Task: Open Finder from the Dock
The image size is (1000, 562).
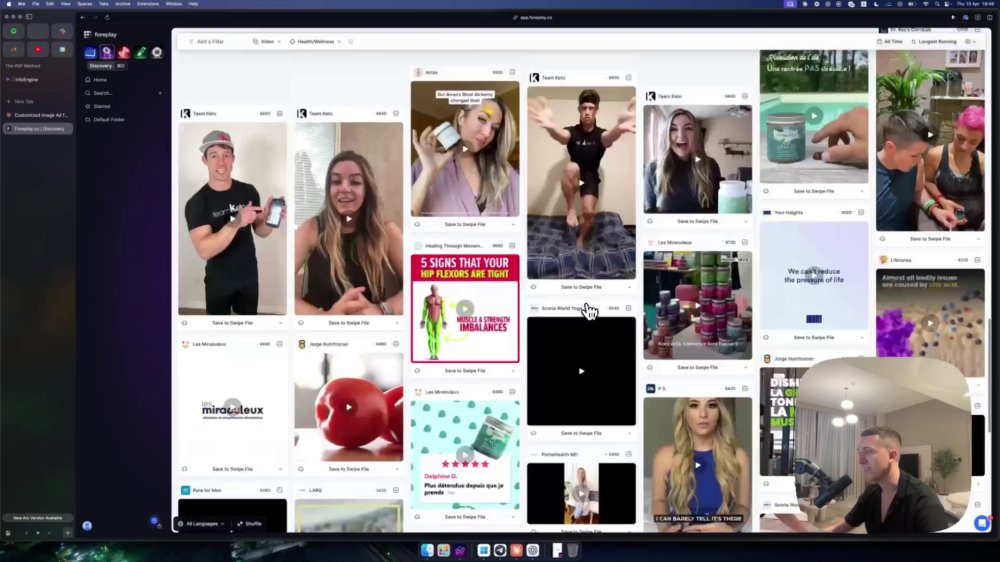Action: pos(427,550)
